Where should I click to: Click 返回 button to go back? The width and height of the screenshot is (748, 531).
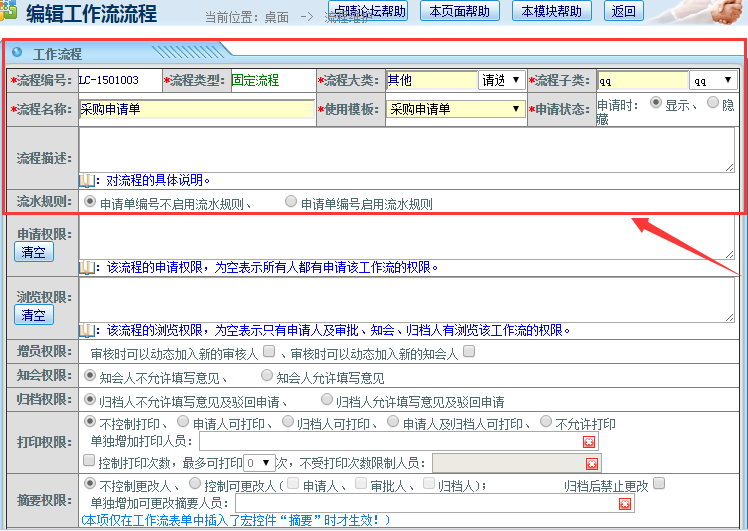[x=623, y=11]
